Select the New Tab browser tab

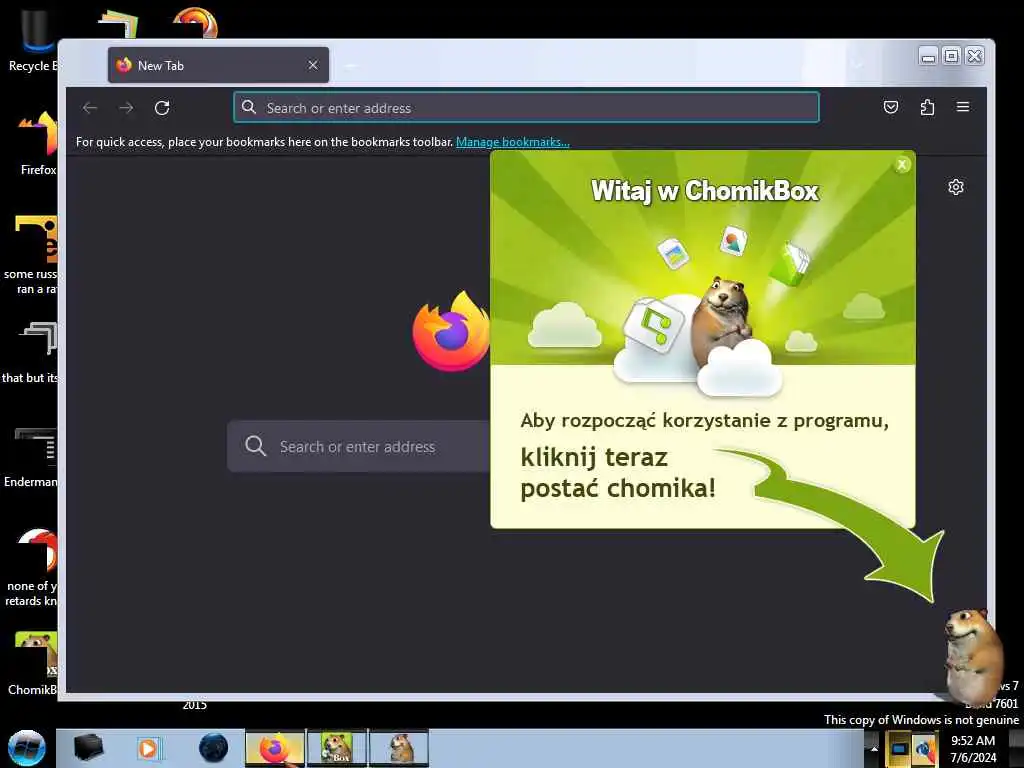[218, 65]
